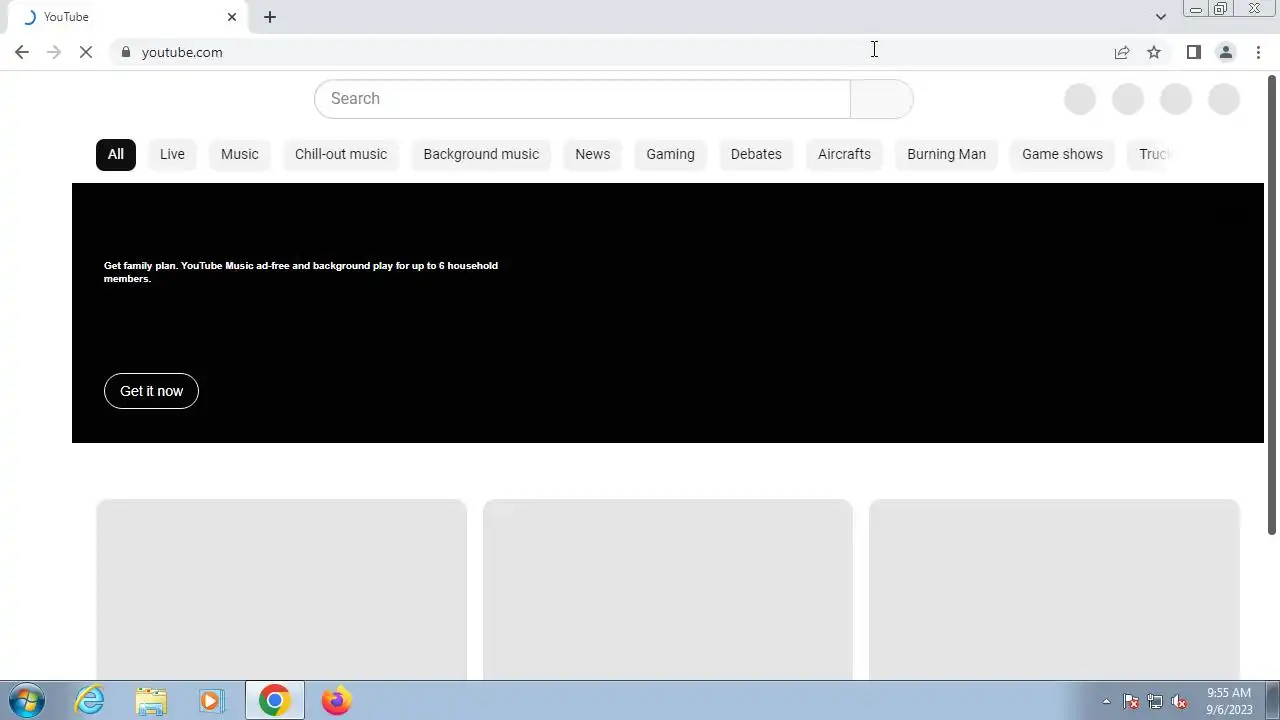Screen dimensions: 1280x720
Task: Select the Gaming filter chip
Action: (670, 154)
